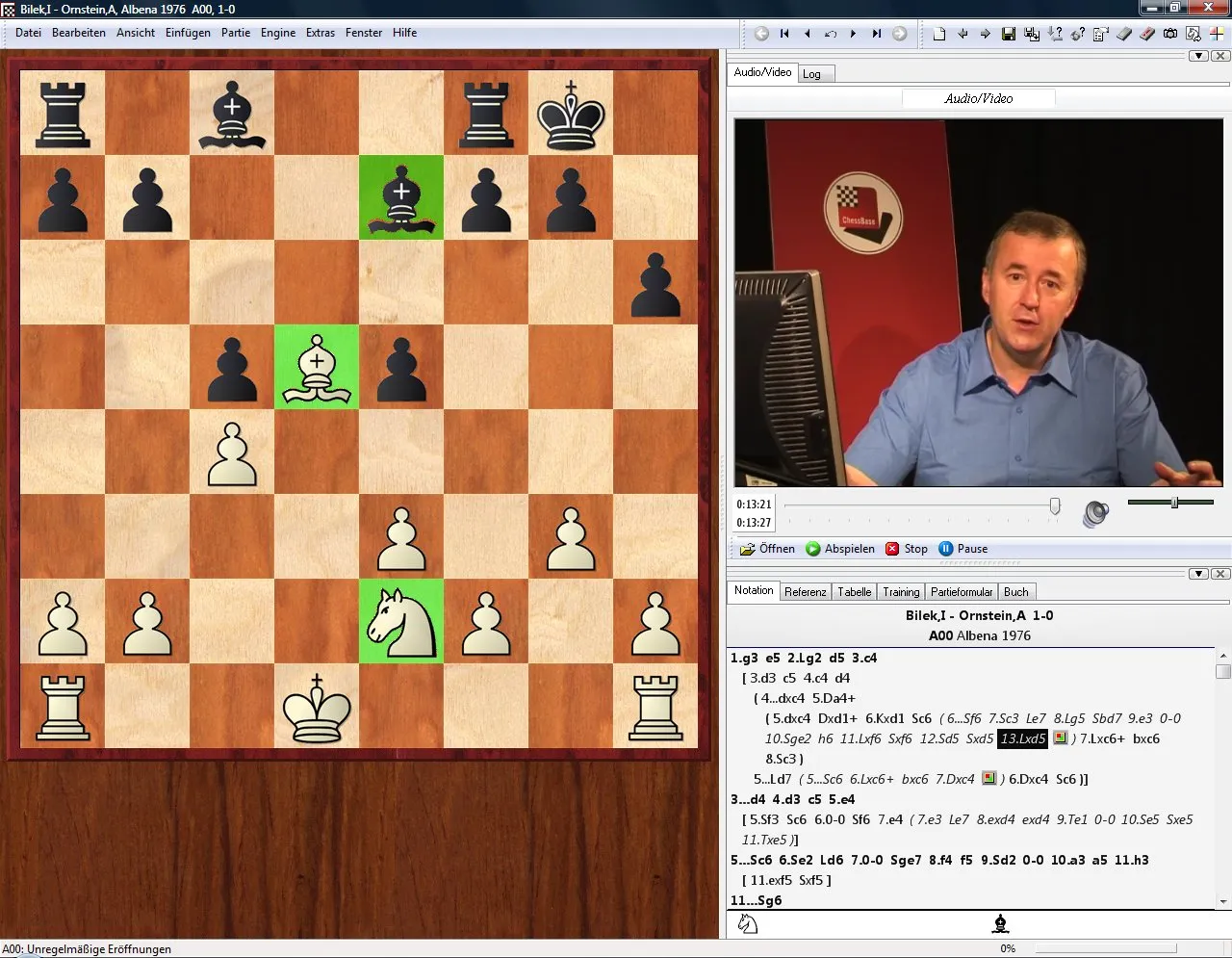The image size is (1232, 958).
Task: Click the notation scrollbar thumb
Action: coord(1223,671)
